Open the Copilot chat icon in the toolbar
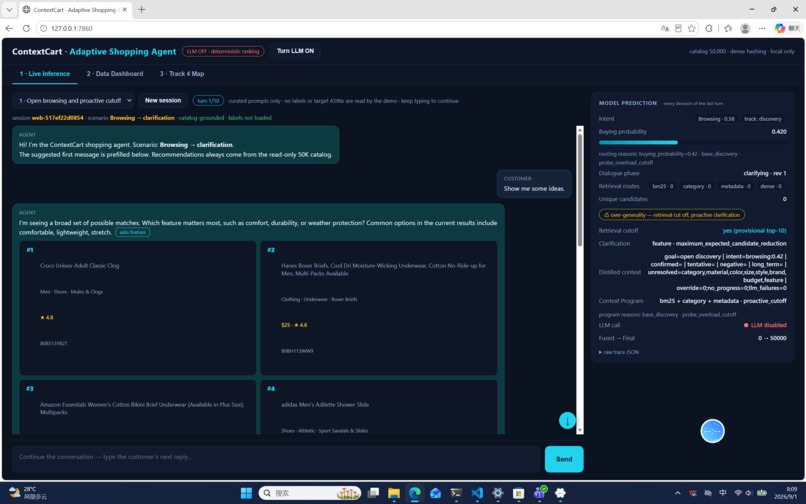The height and width of the screenshot is (504, 806). (x=786, y=28)
